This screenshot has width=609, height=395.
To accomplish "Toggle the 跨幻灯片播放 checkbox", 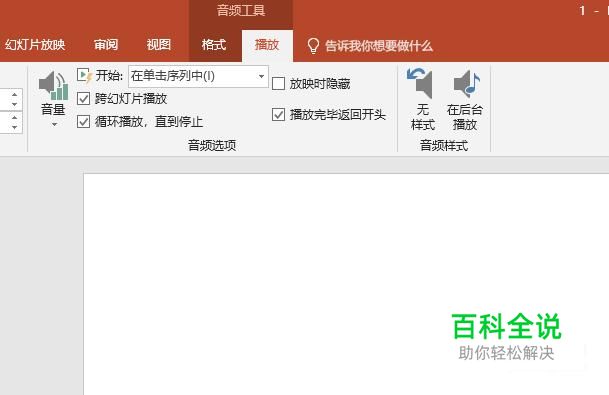I will click(x=84, y=99).
